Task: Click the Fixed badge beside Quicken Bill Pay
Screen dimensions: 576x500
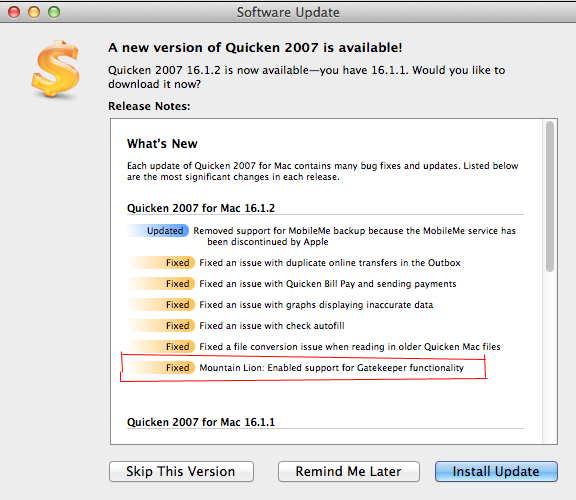Action: pos(161,284)
